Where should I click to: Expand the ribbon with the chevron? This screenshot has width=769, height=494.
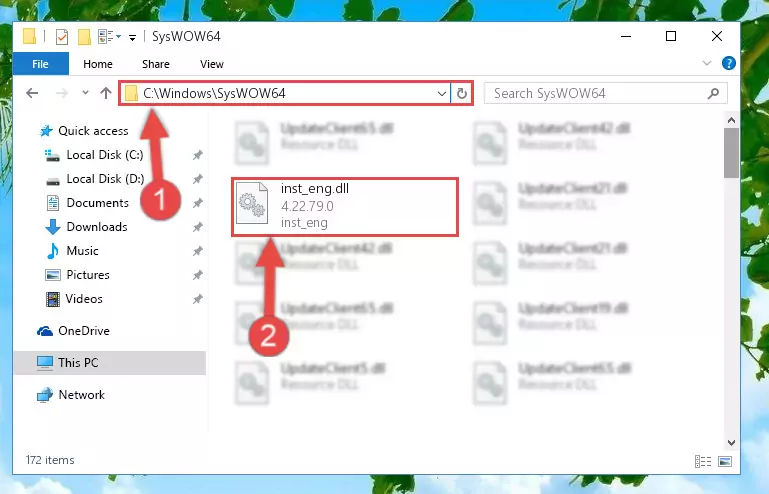pyautogui.click(x=707, y=63)
